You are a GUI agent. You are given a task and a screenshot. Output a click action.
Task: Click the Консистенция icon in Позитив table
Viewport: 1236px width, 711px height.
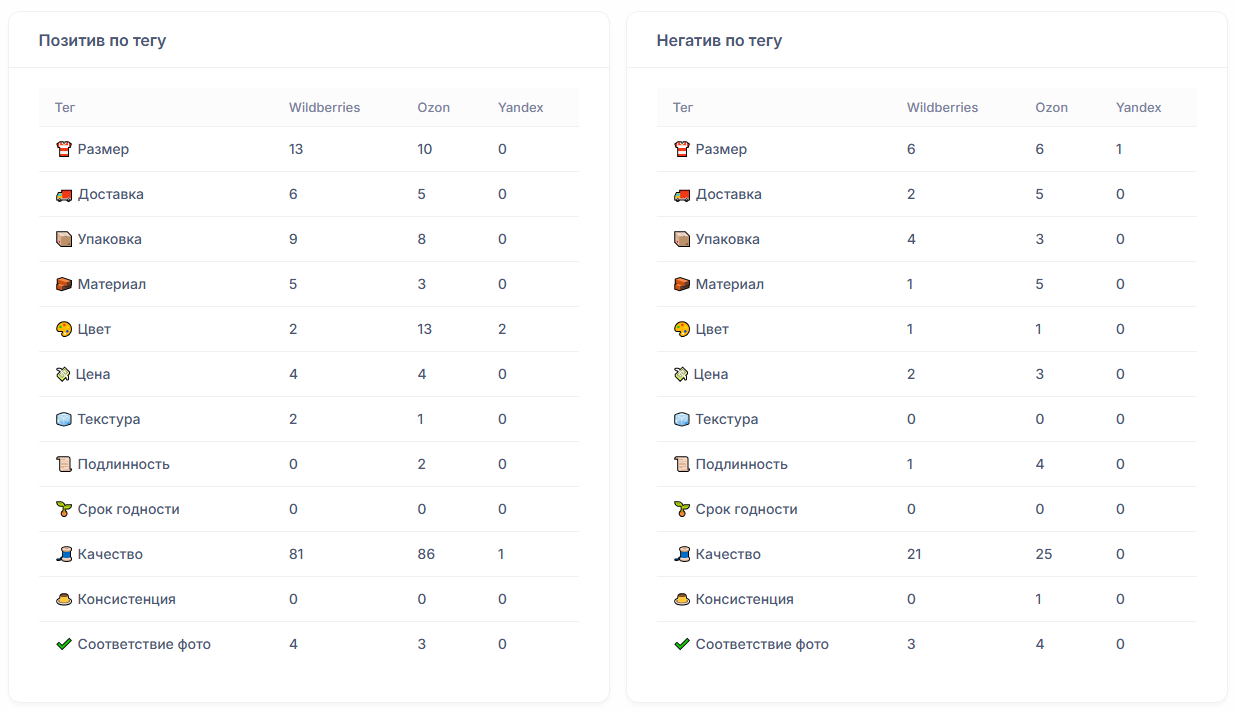(x=64, y=600)
